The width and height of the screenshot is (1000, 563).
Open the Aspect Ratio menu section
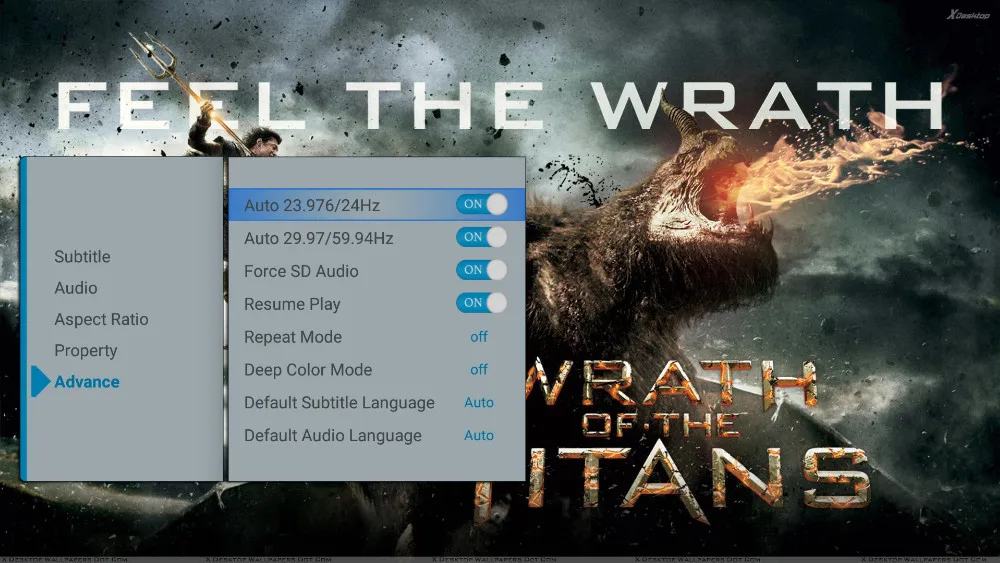(x=101, y=319)
